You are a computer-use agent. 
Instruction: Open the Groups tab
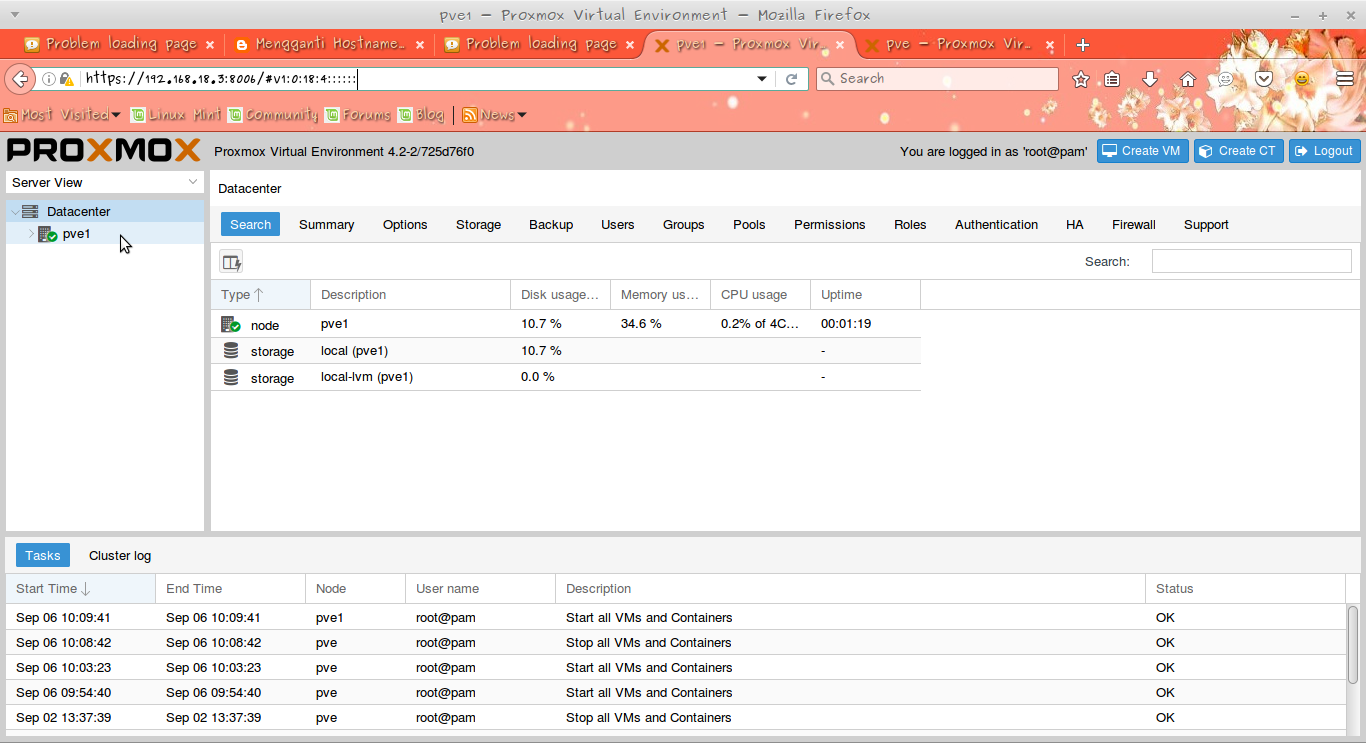(x=684, y=225)
